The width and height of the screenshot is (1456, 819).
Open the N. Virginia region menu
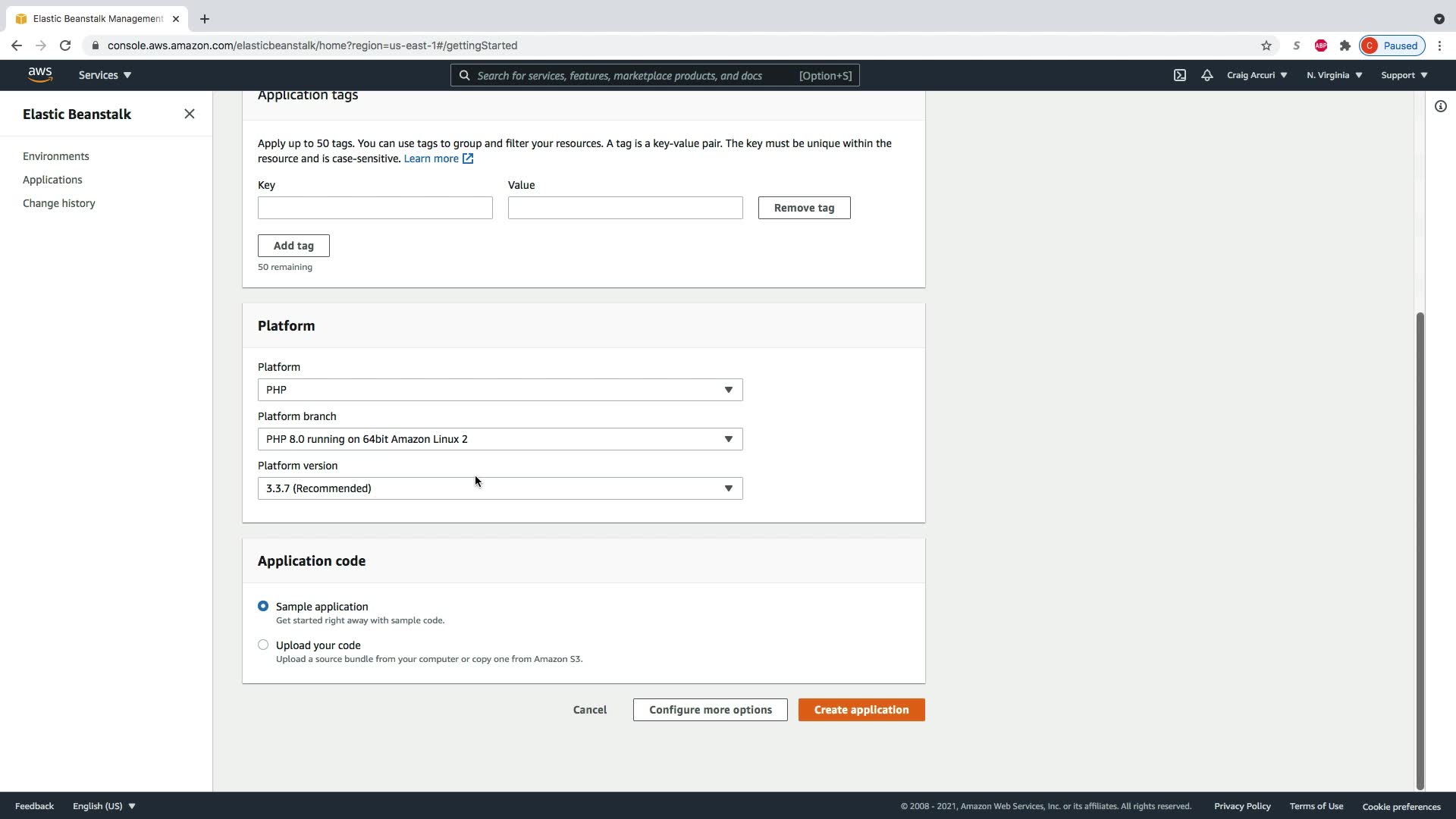click(x=1334, y=75)
